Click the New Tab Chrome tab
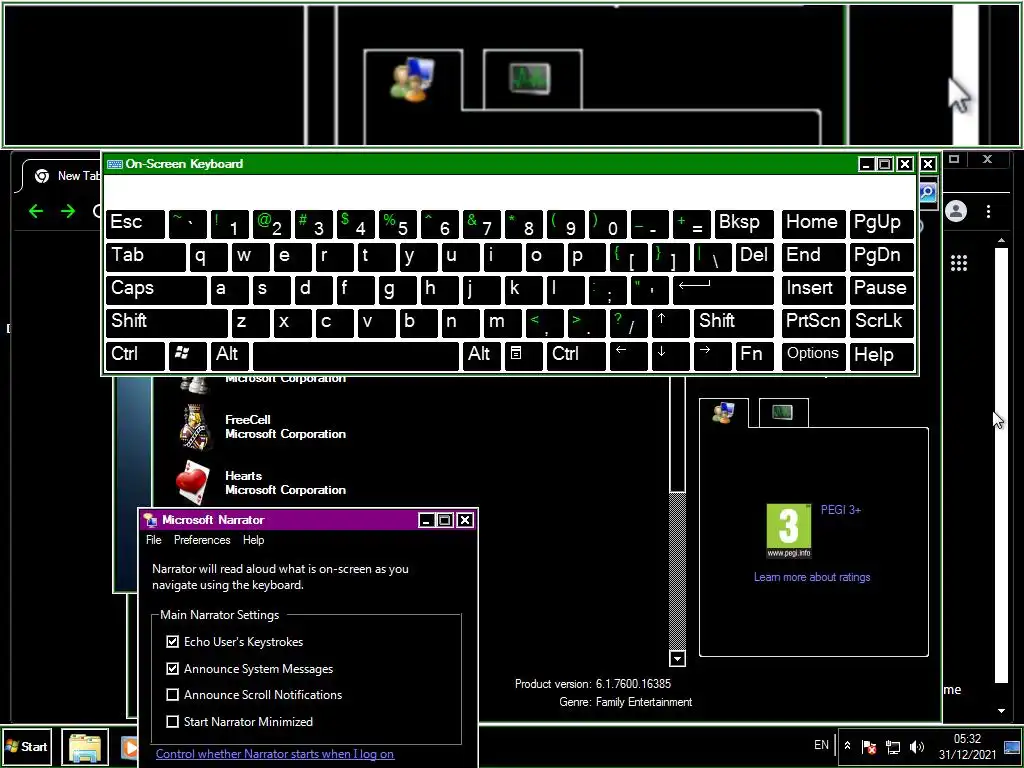1024x768 pixels. 62,176
